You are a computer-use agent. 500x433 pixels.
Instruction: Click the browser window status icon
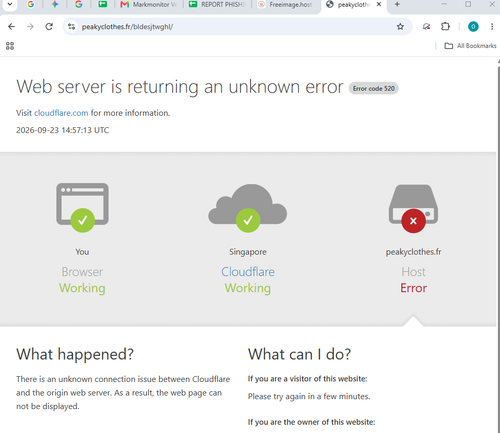(x=82, y=207)
